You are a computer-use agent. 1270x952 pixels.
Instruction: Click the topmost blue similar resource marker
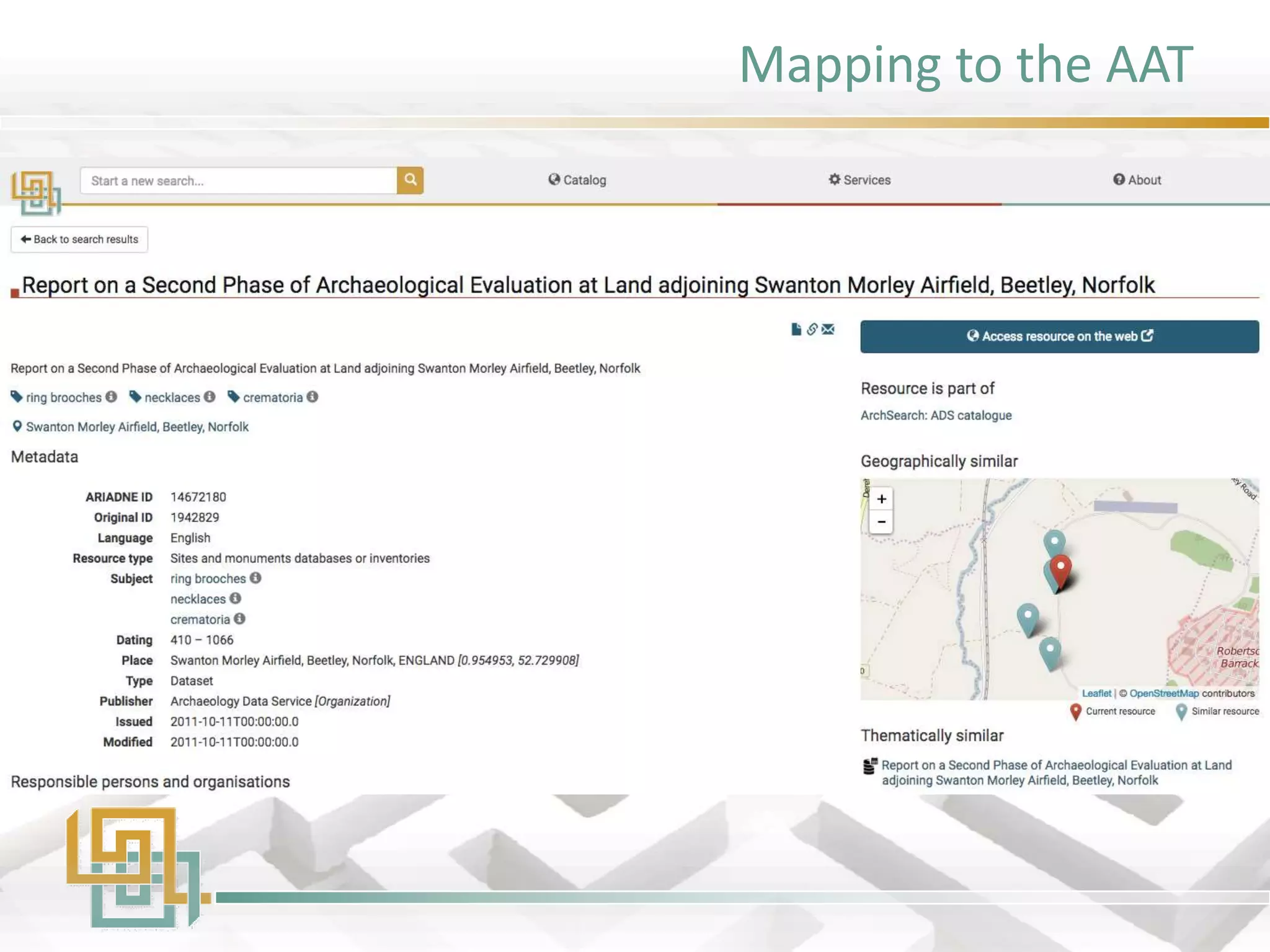[x=1054, y=542]
